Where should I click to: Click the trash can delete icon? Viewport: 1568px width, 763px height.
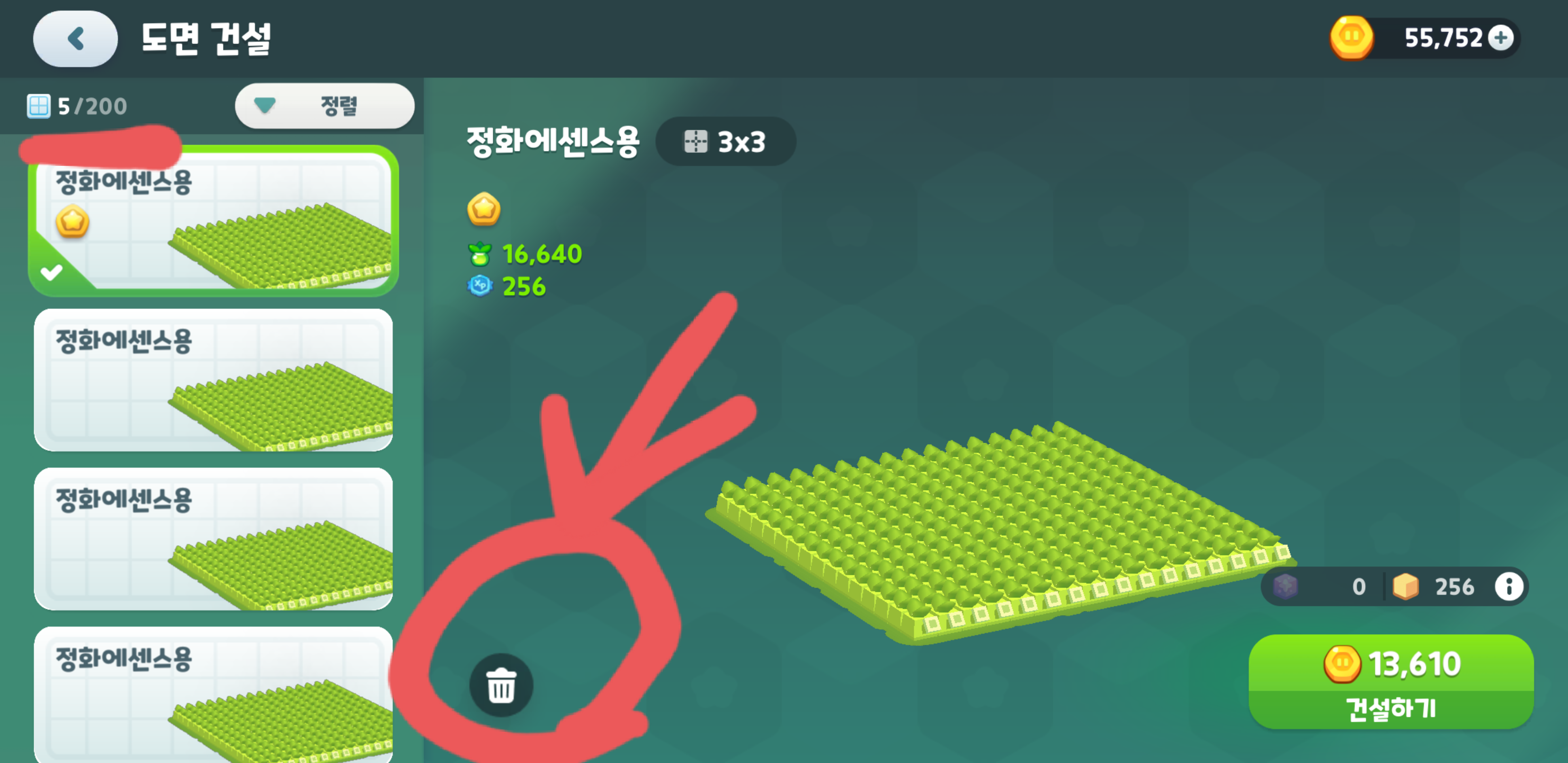point(501,685)
